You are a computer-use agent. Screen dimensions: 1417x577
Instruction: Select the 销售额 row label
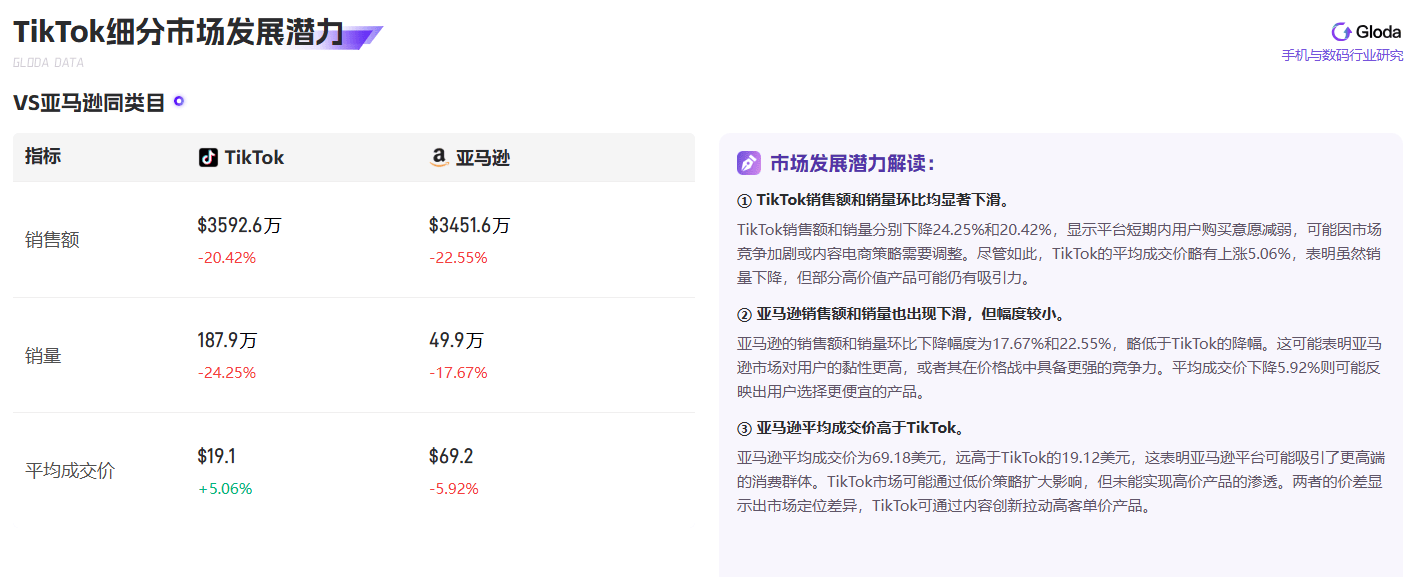[x=52, y=240]
